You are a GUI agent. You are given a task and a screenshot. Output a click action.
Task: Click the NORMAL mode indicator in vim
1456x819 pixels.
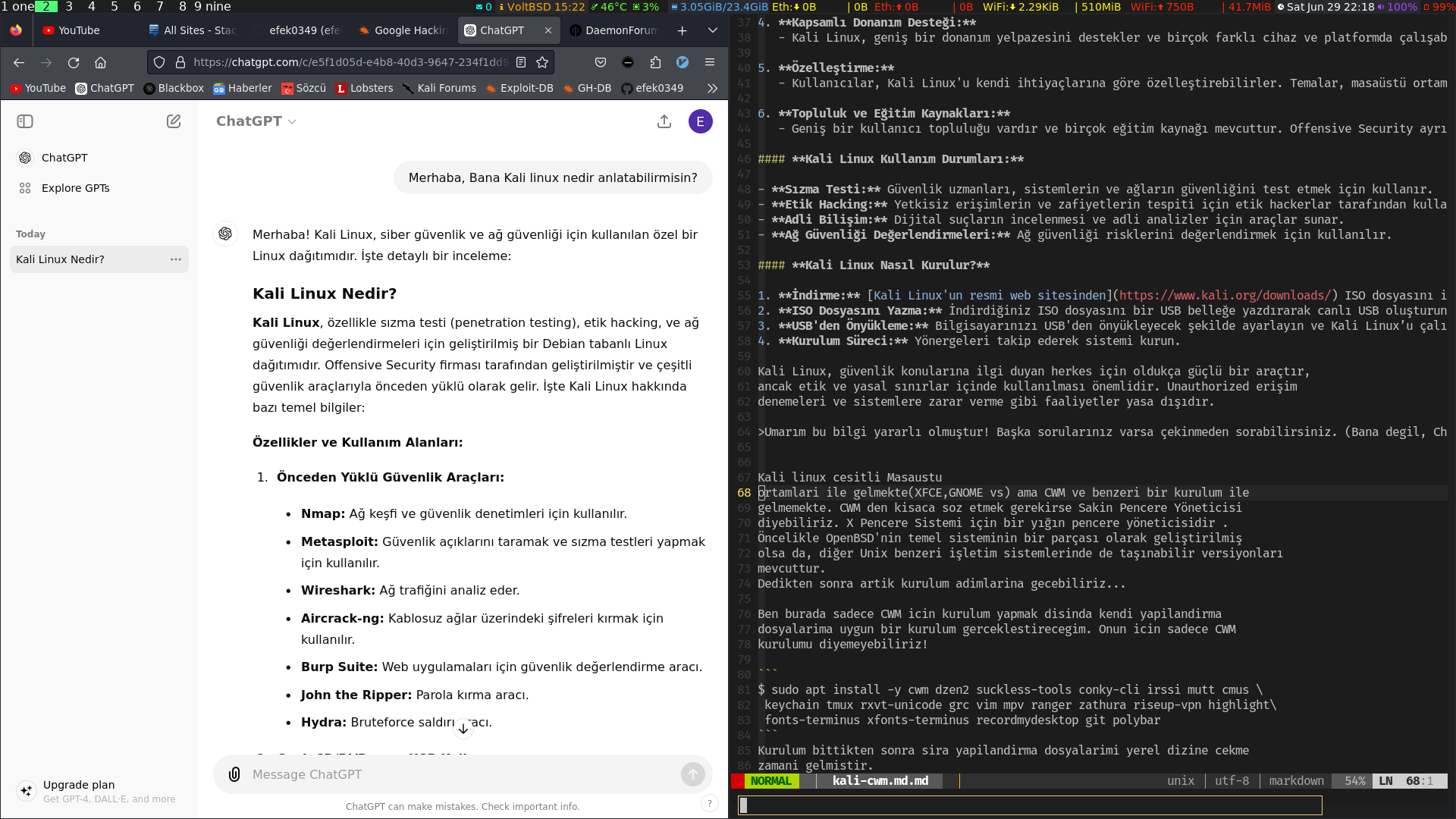[770, 781]
